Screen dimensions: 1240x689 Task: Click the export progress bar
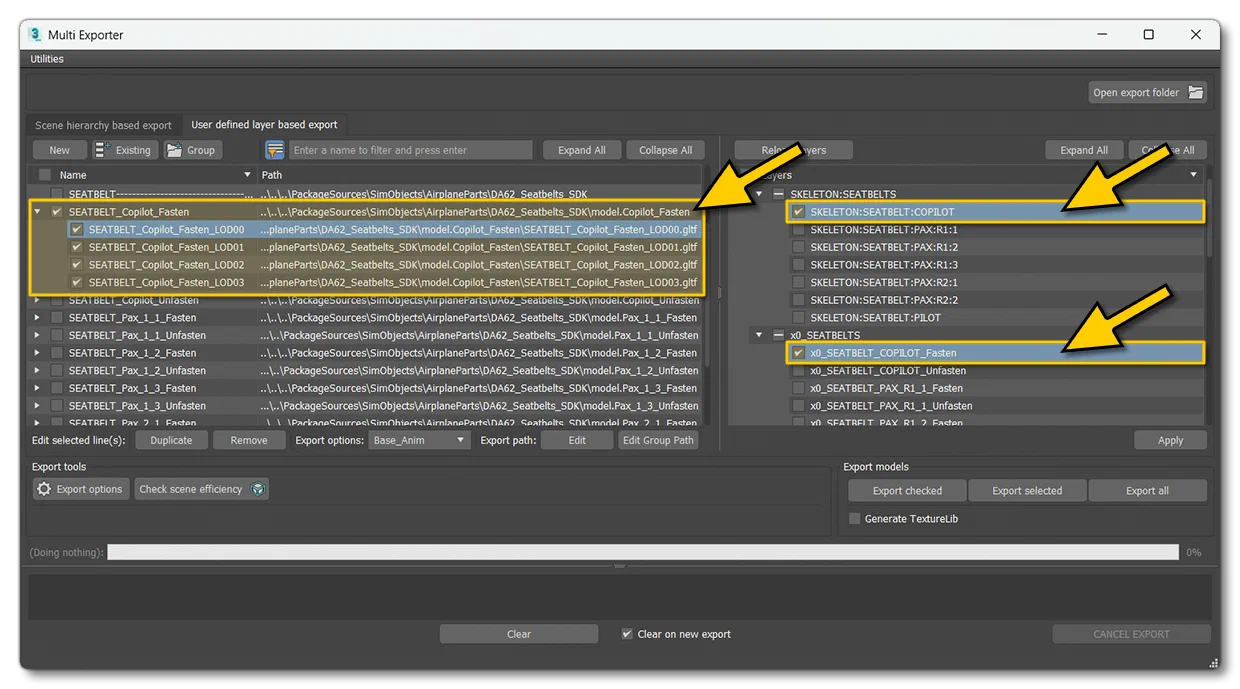[643, 552]
